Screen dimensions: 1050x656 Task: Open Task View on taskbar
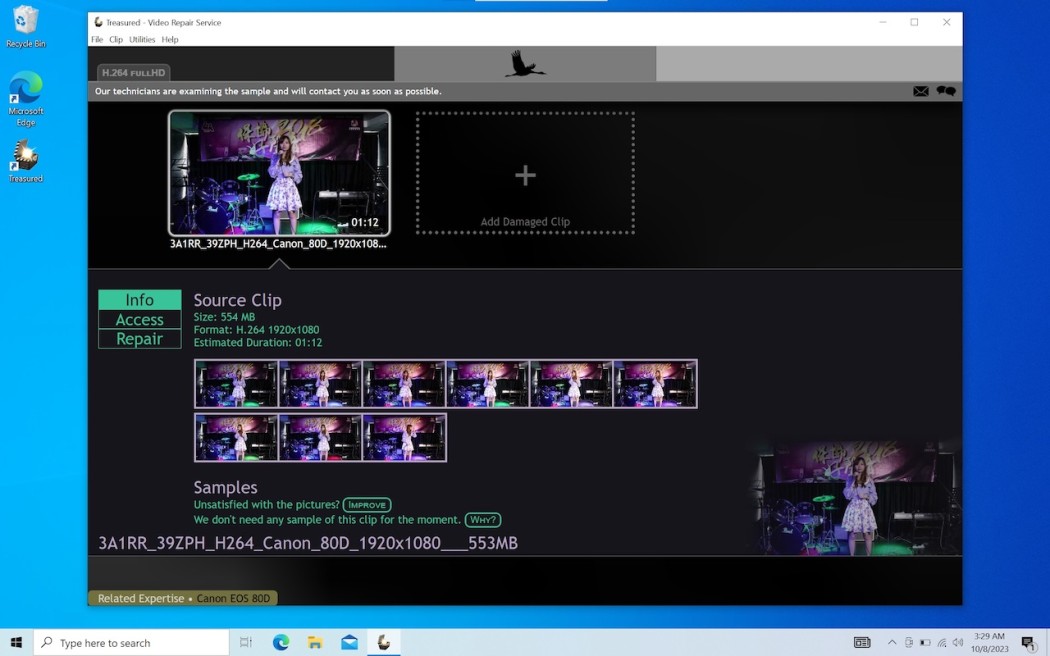point(246,643)
